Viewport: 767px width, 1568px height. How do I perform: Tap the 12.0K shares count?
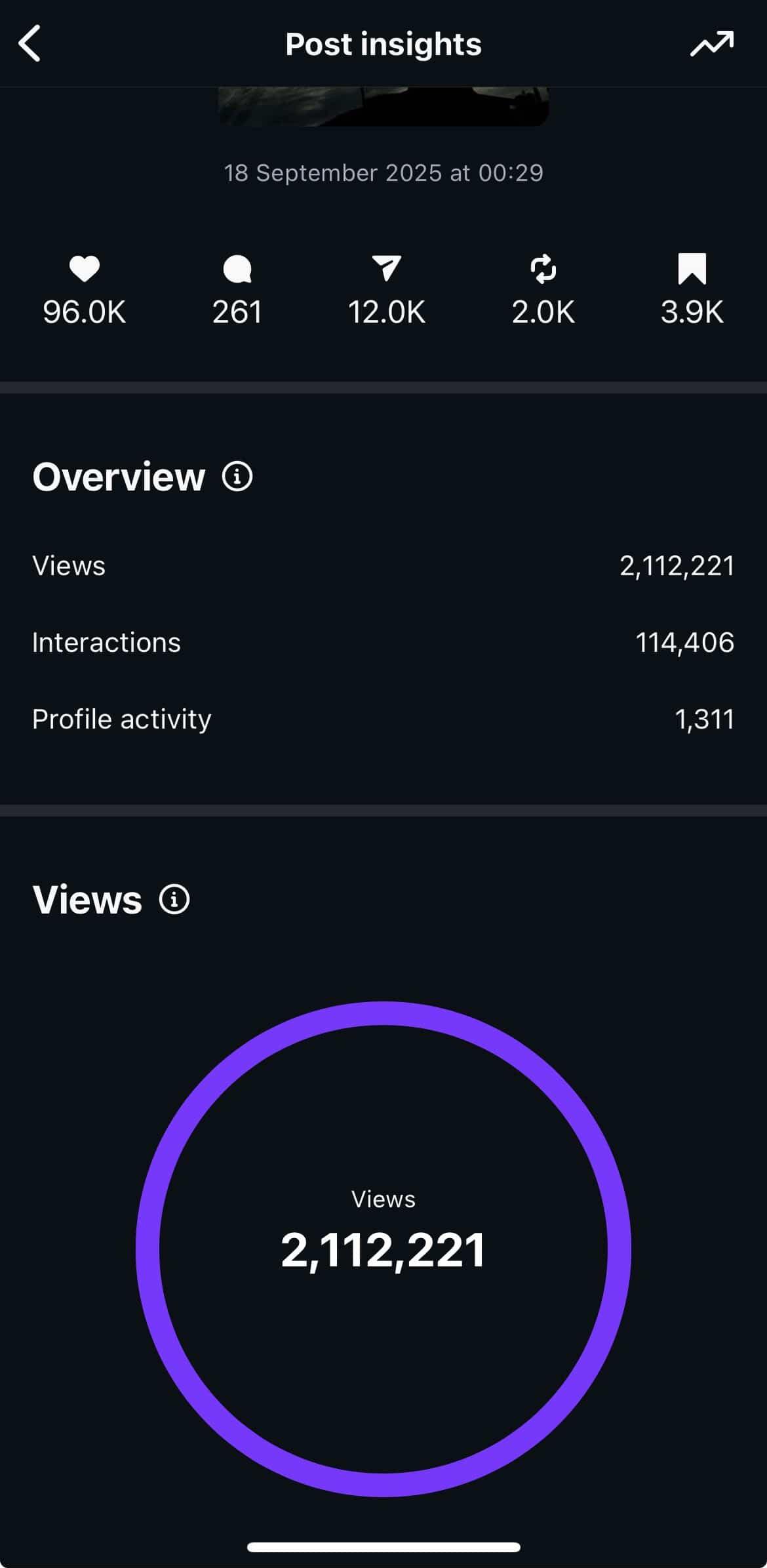coord(386,312)
